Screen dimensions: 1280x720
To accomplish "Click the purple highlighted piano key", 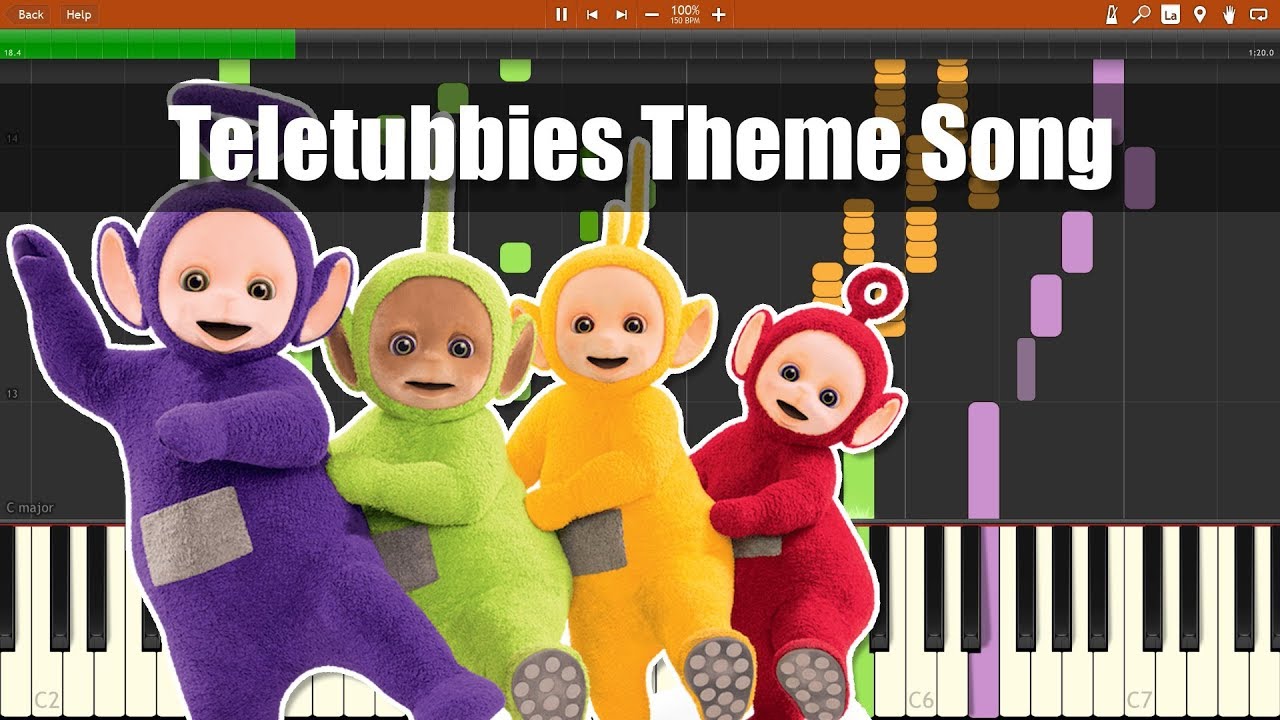I will tap(984, 622).
